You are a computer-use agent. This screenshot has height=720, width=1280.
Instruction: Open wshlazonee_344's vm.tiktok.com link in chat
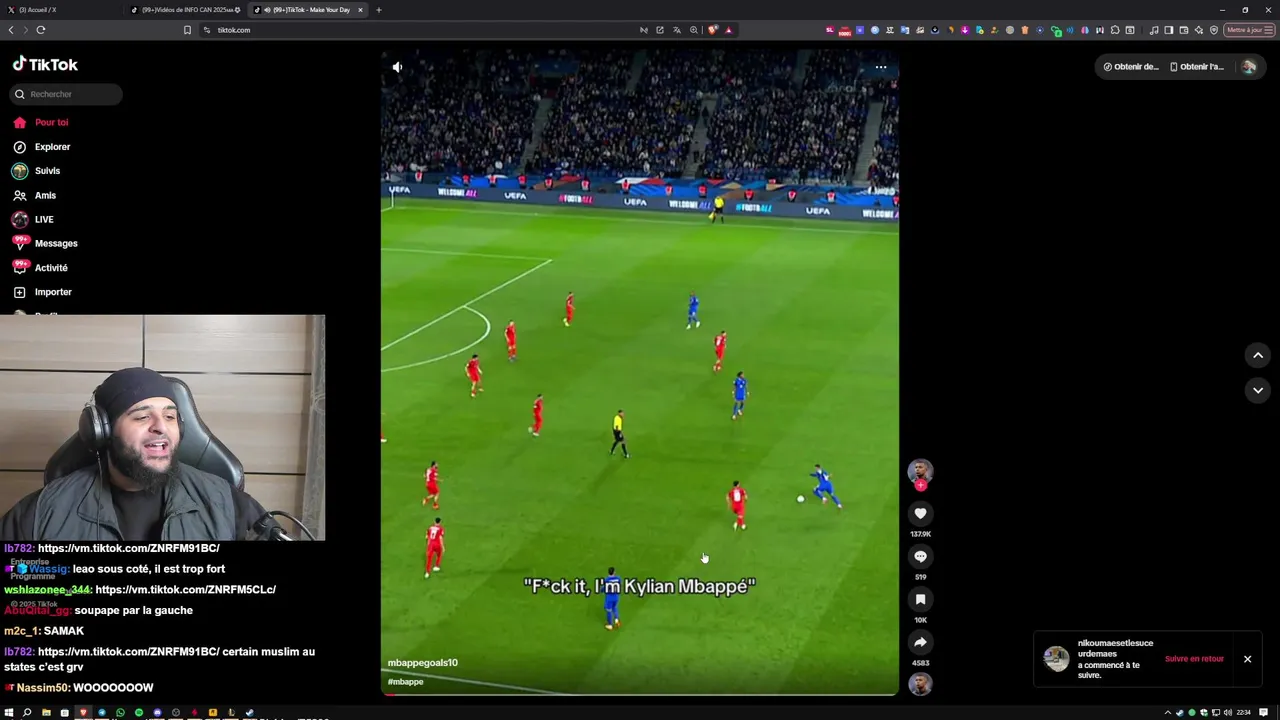coord(185,590)
